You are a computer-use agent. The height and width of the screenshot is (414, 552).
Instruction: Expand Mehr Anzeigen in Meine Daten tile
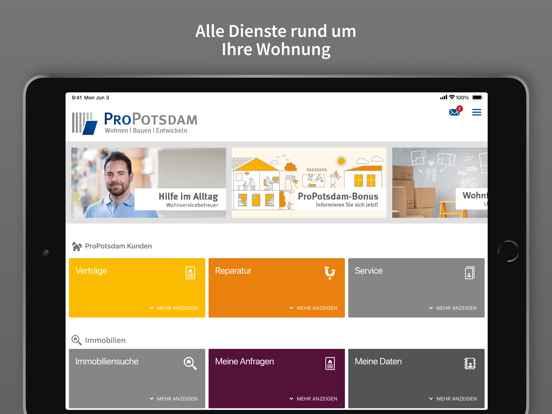pyautogui.click(x=453, y=399)
